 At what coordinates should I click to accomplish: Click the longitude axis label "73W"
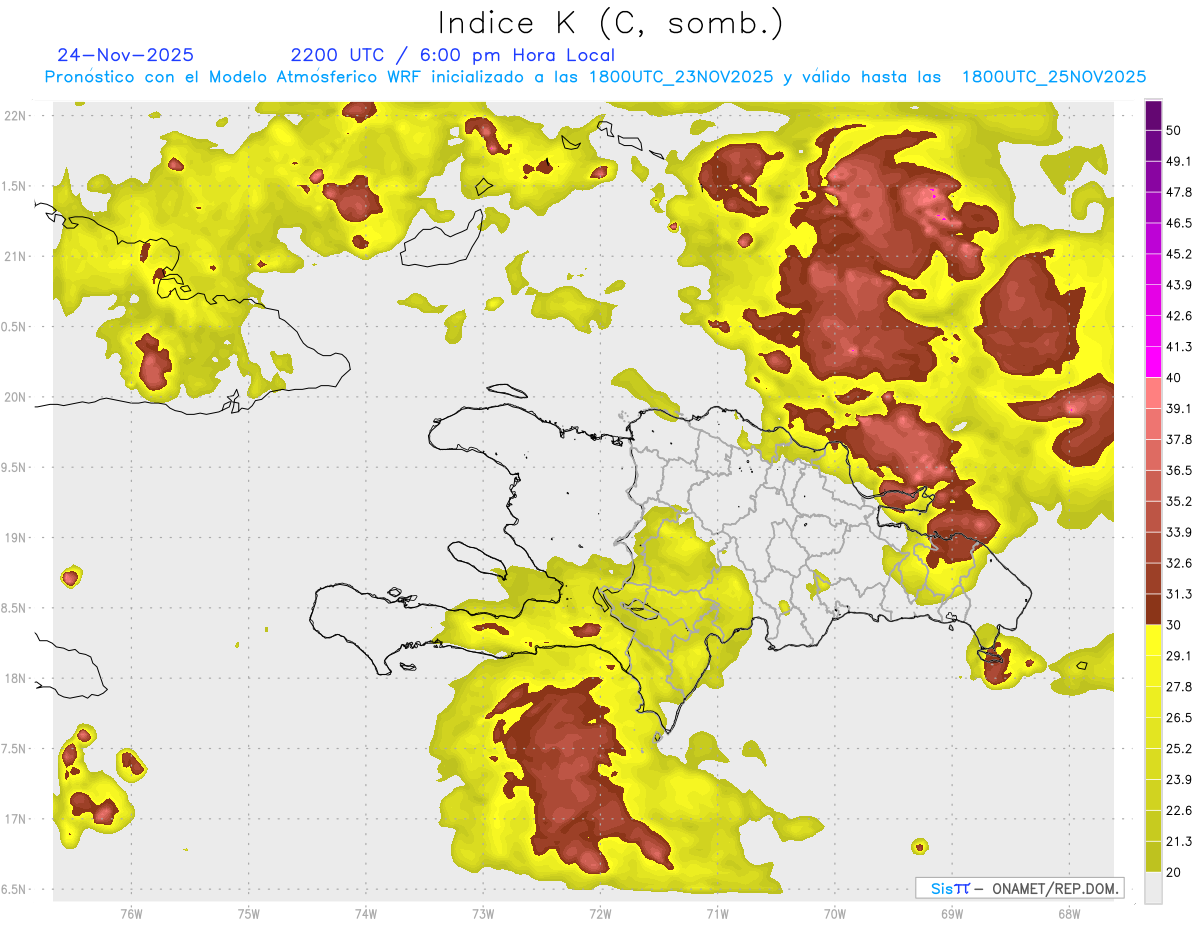point(483,913)
